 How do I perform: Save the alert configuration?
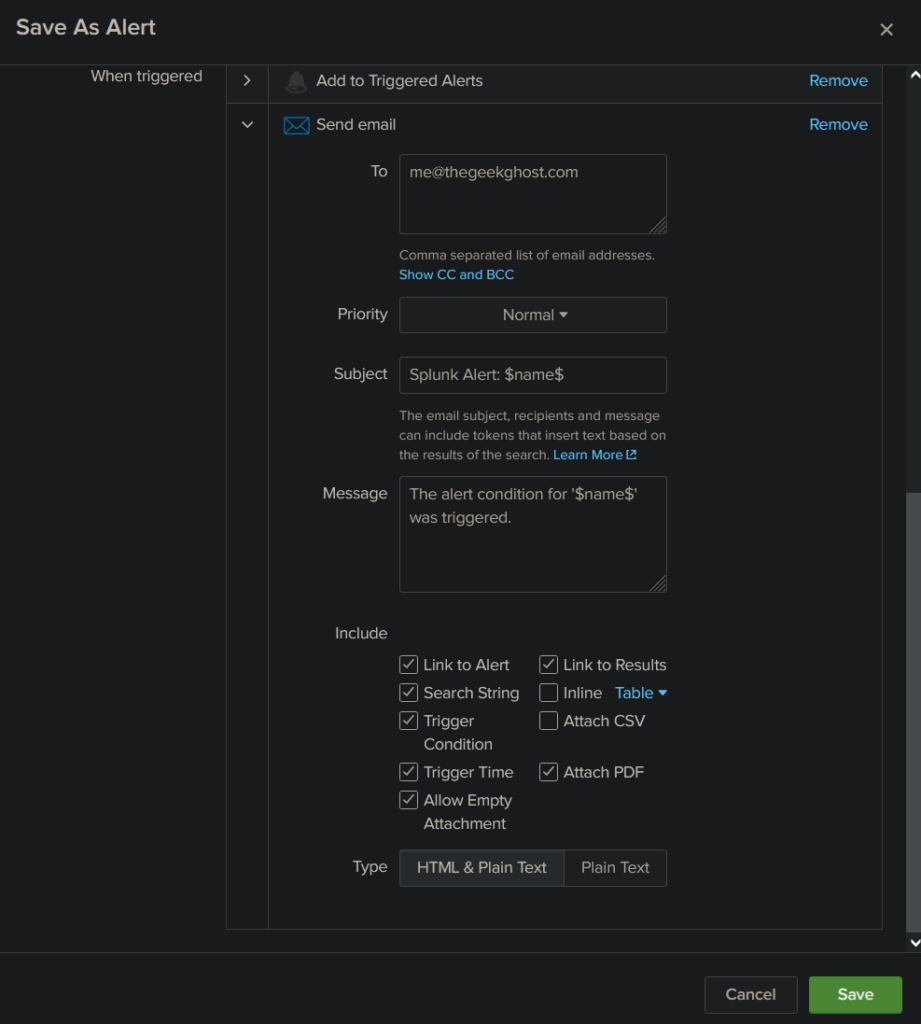click(x=855, y=994)
